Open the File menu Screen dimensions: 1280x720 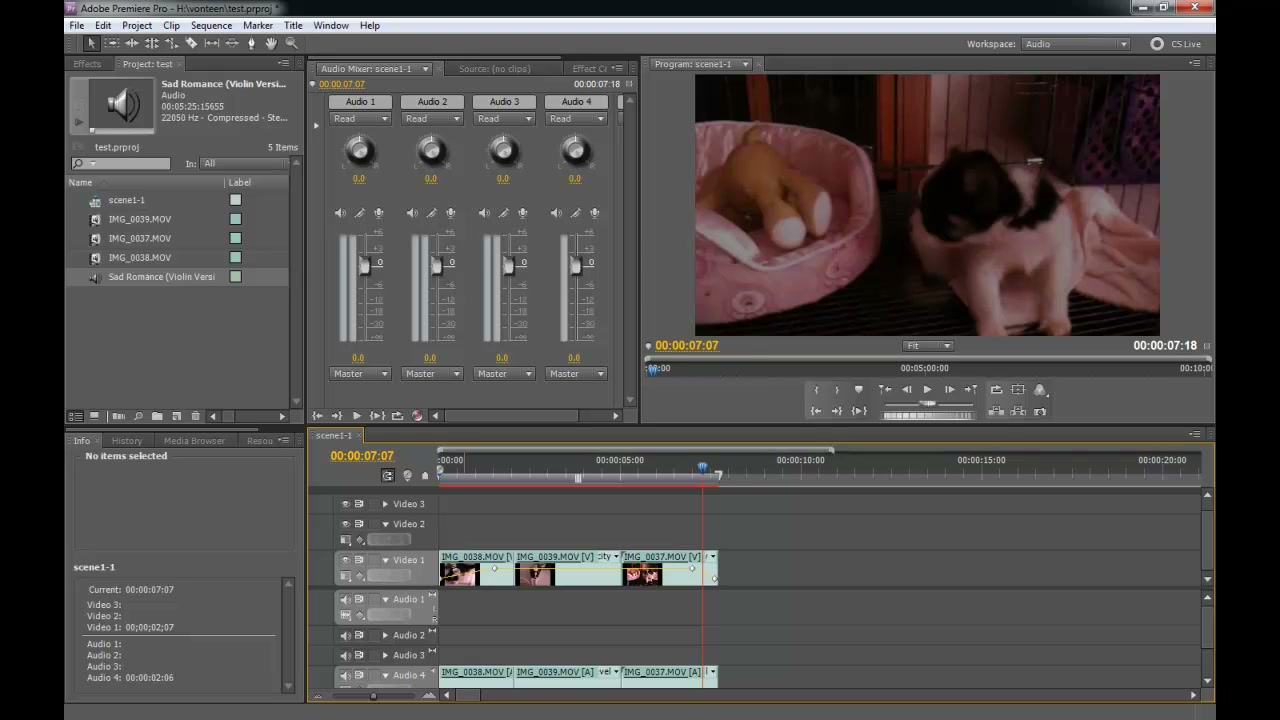[x=77, y=25]
